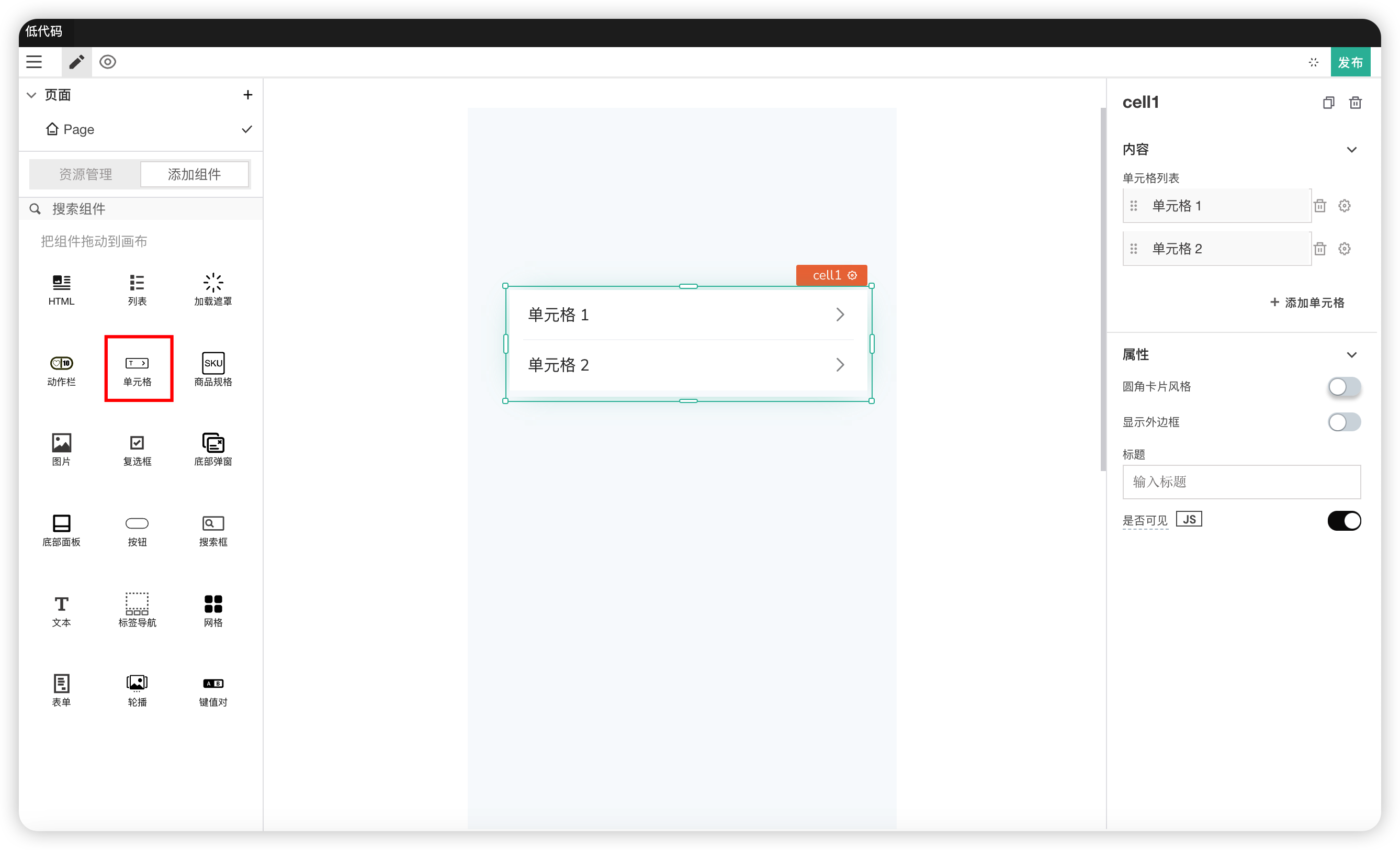The width and height of the screenshot is (1400, 850).
Task: Choose the 轮播 carousel component icon
Action: [137, 690]
